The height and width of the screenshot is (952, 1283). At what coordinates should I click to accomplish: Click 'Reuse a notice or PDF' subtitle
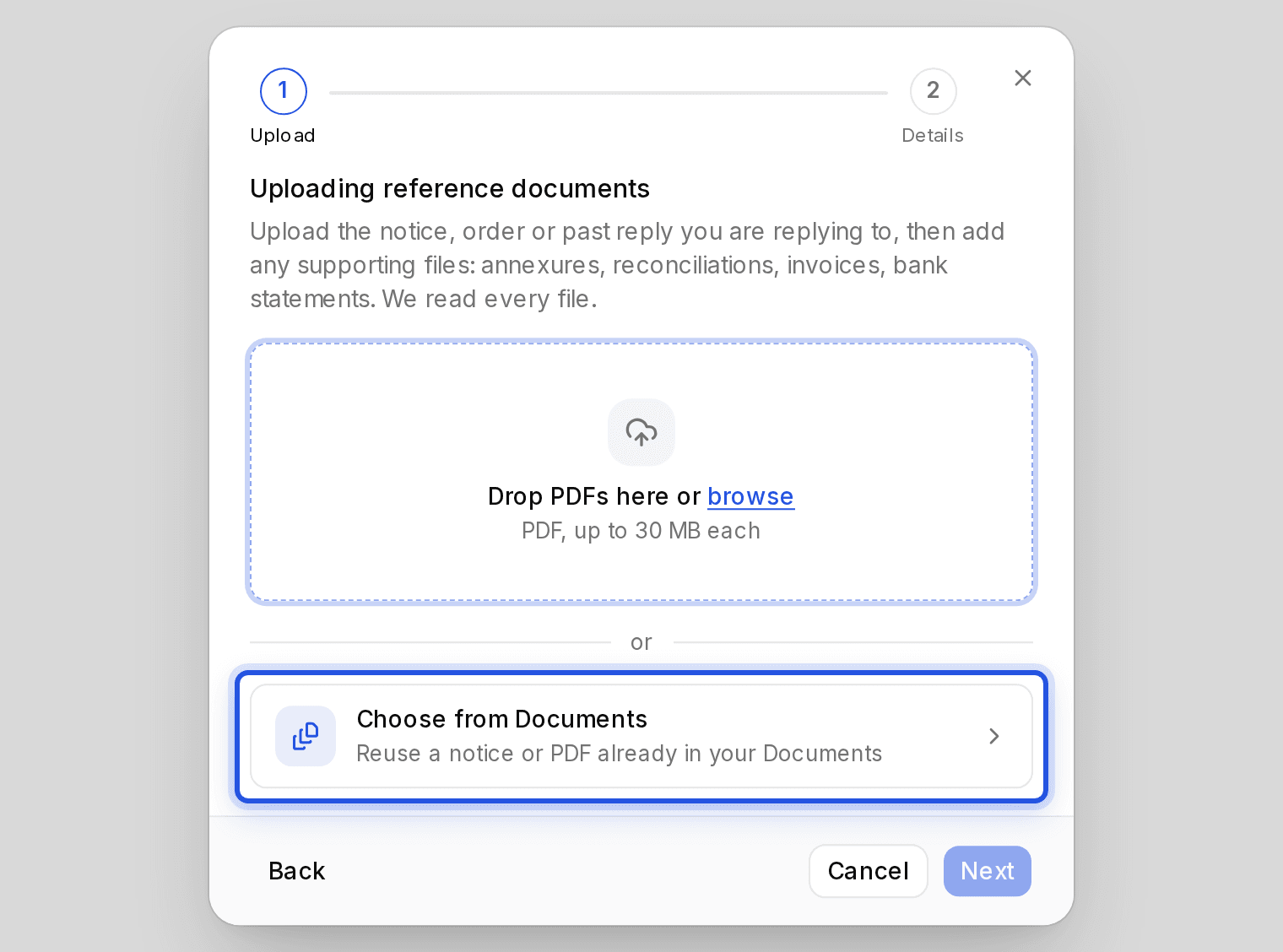(x=620, y=753)
